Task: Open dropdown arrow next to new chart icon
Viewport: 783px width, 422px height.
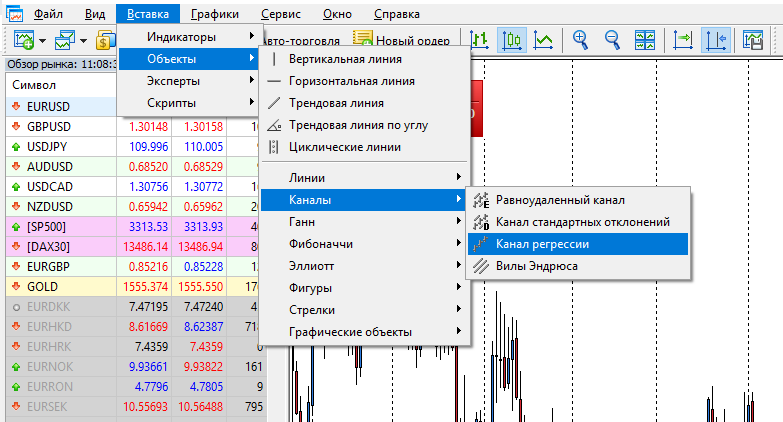Action: pyautogui.click(x=42, y=41)
